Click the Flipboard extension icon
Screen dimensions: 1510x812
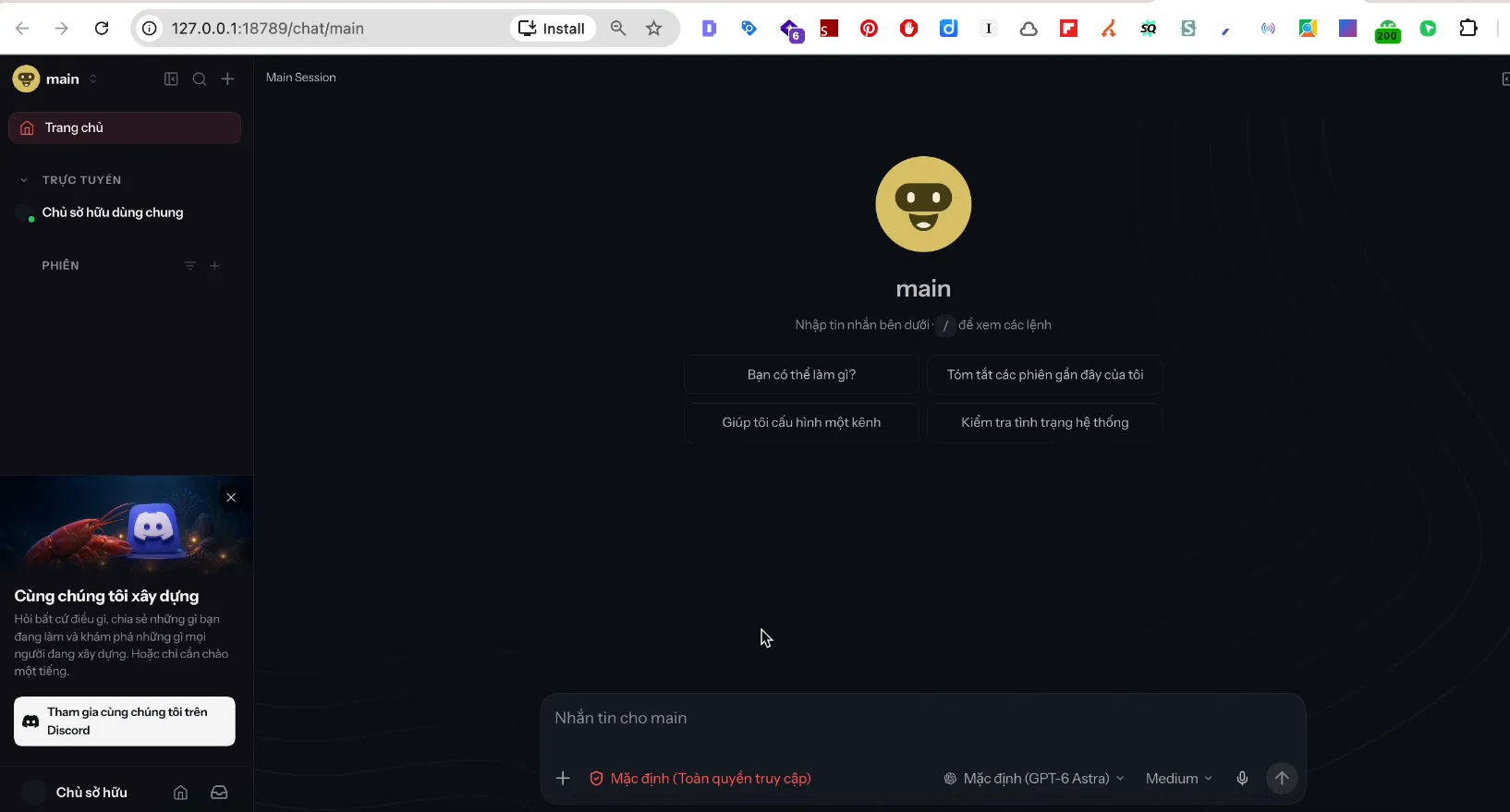1068,29
